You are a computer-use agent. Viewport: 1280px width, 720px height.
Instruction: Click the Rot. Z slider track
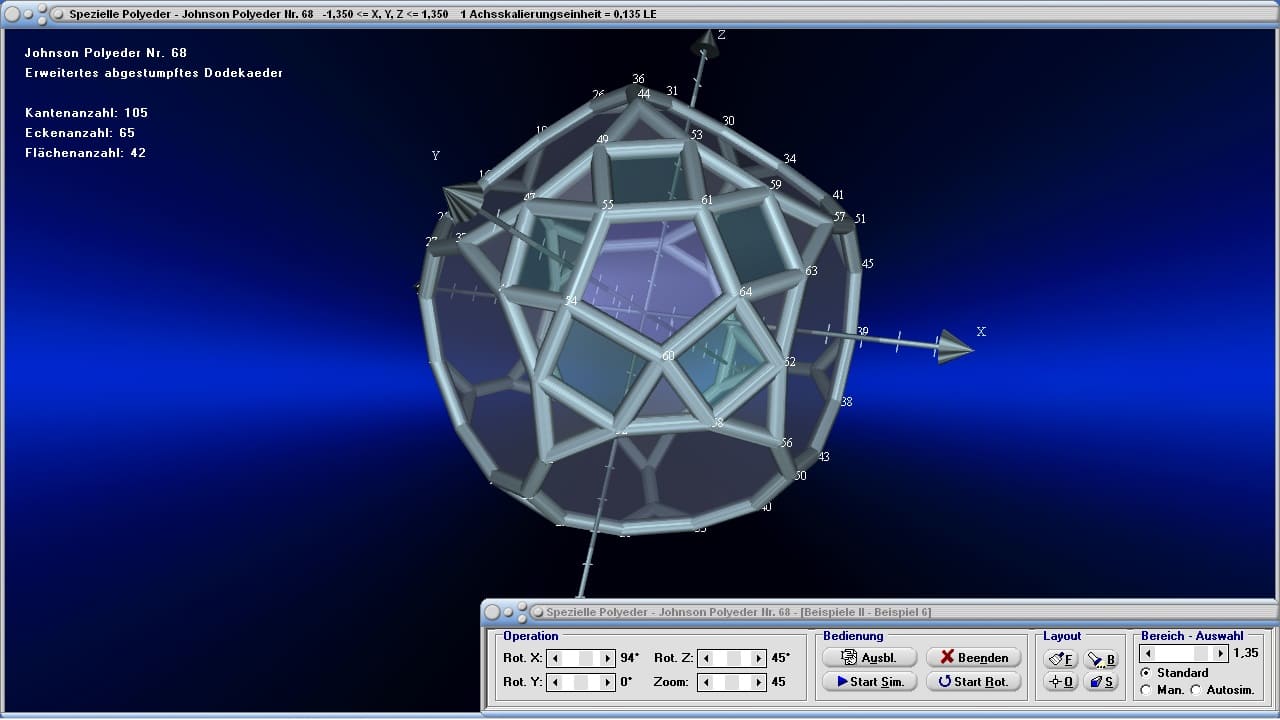tap(732, 658)
